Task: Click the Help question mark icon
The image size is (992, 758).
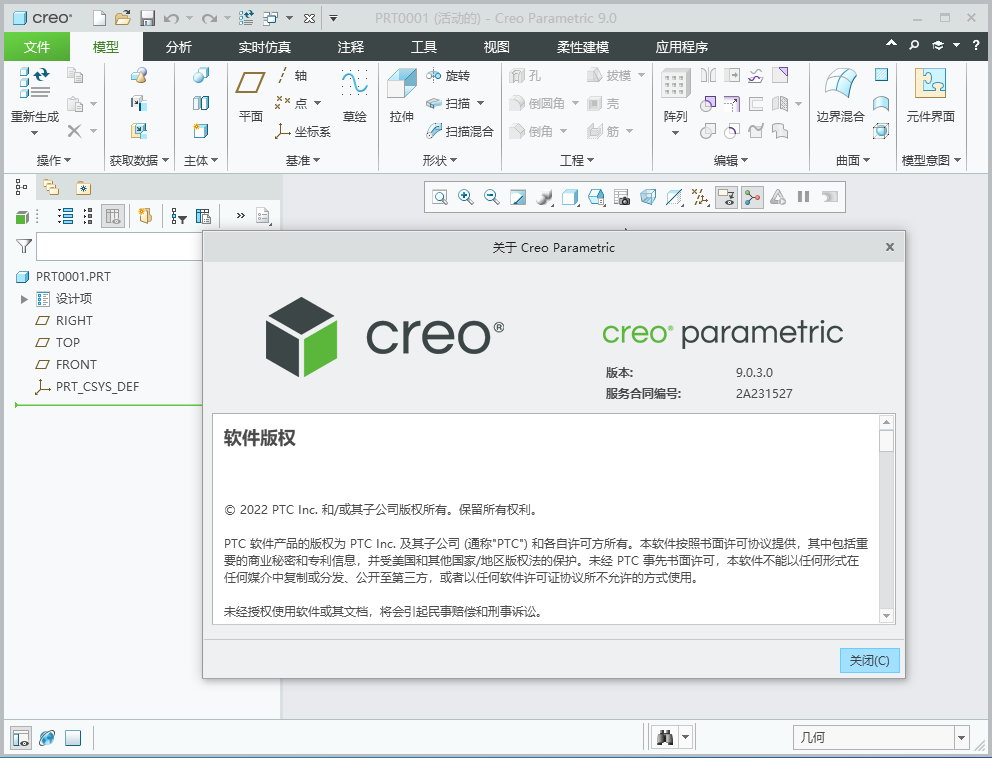Action: point(976,45)
